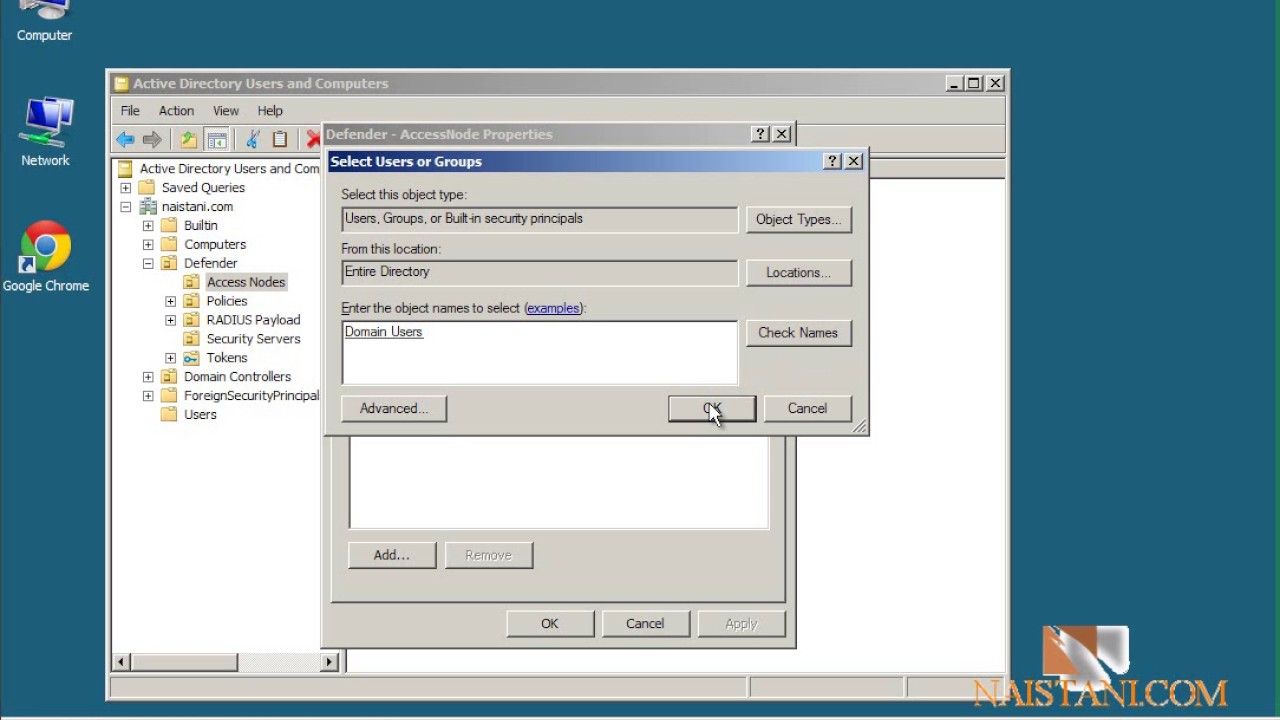1280x720 pixels.
Task: Confirm with OK in Select Users dialog
Action: coord(712,409)
